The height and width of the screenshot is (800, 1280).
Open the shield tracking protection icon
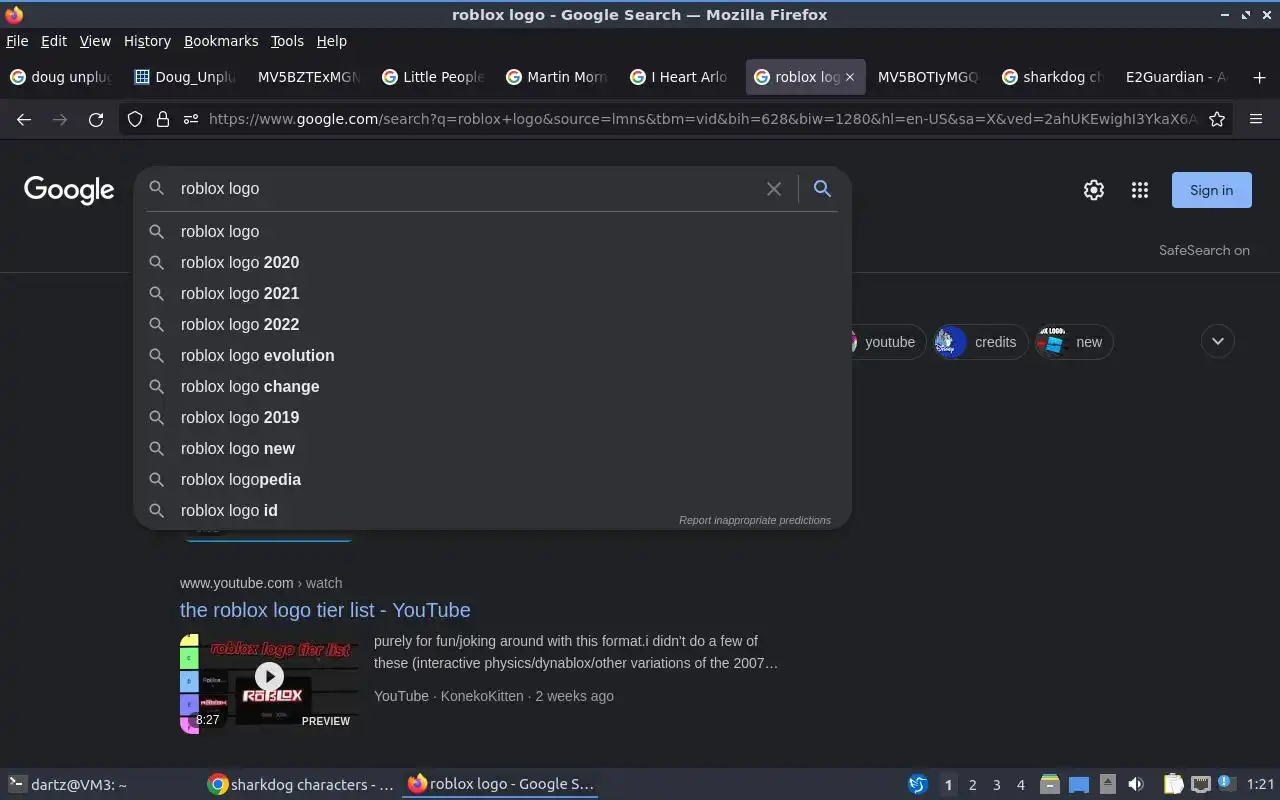[x=135, y=119]
